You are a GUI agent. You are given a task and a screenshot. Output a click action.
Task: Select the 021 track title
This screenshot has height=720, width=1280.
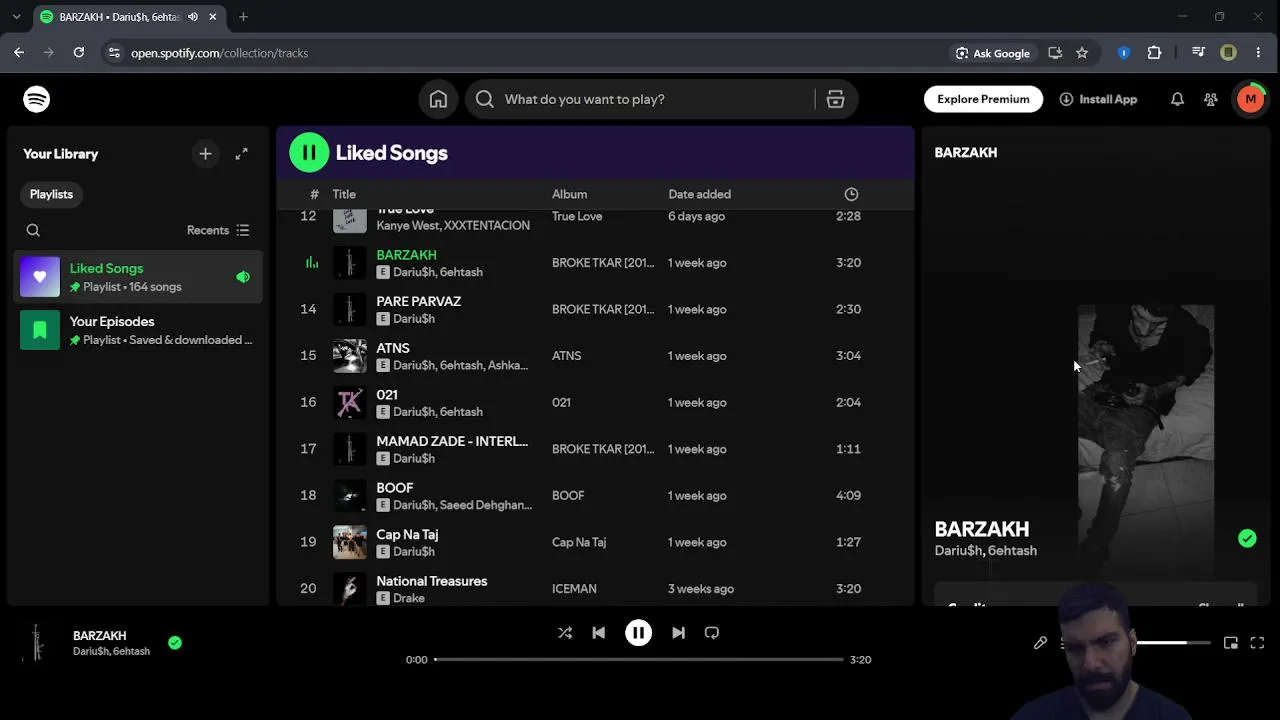pos(387,394)
